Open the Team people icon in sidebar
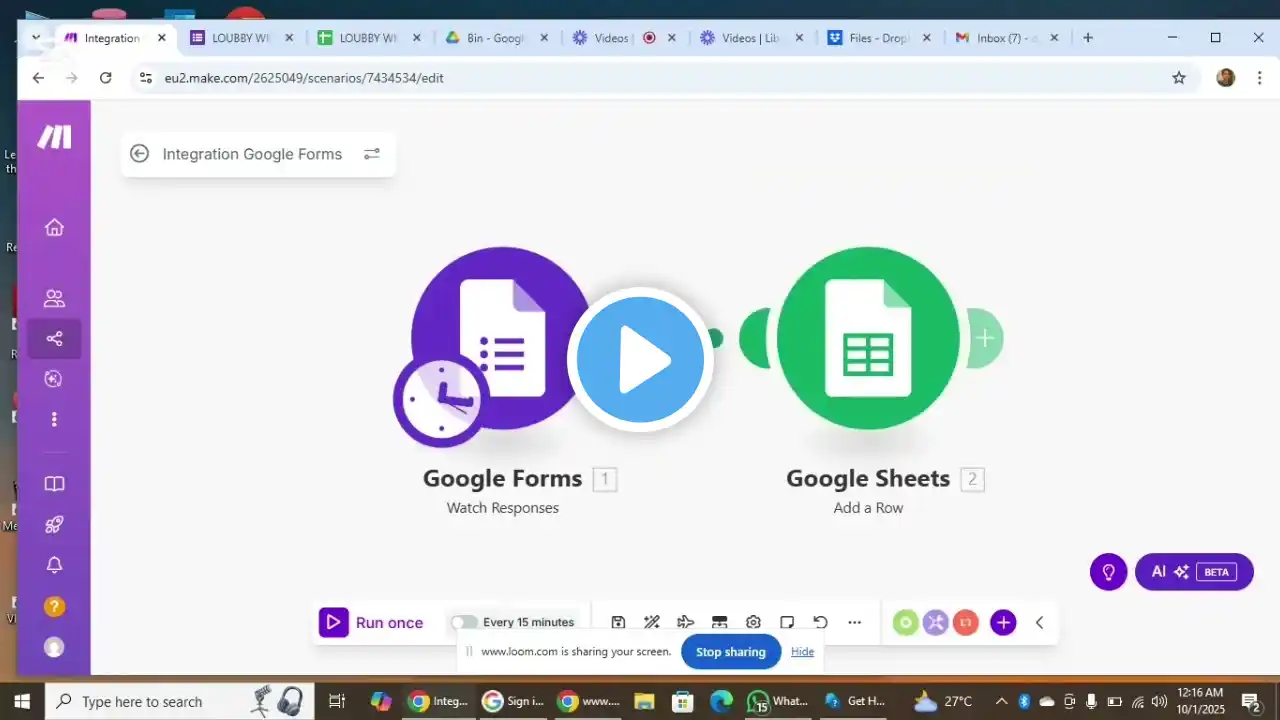The width and height of the screenshot is (1280, 720). coord(54,298)
